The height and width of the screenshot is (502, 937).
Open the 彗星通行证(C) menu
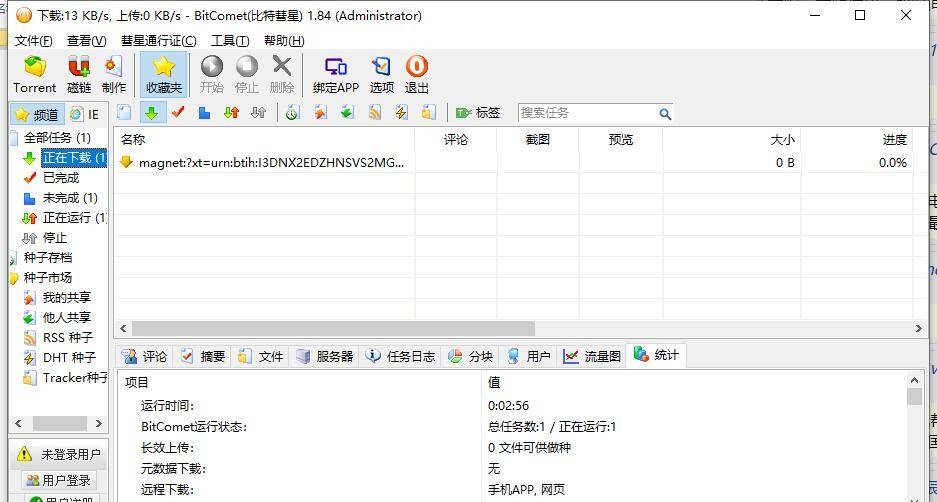tap(158, 41)
